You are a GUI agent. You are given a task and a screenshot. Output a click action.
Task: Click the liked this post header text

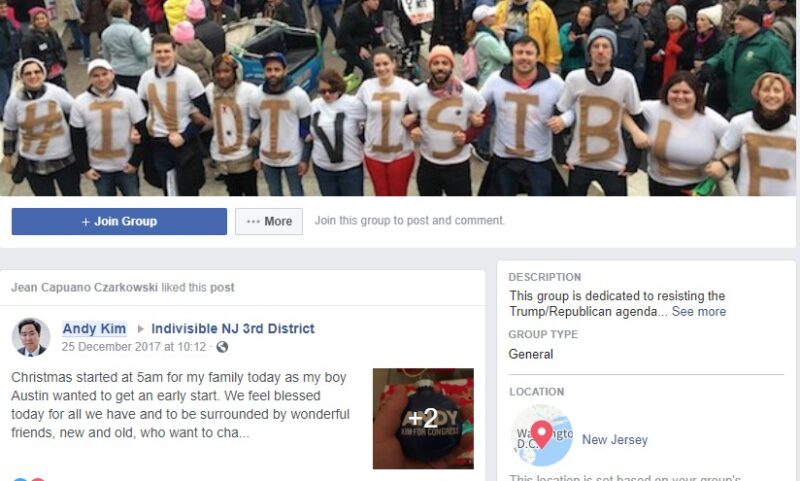[198, 287]
